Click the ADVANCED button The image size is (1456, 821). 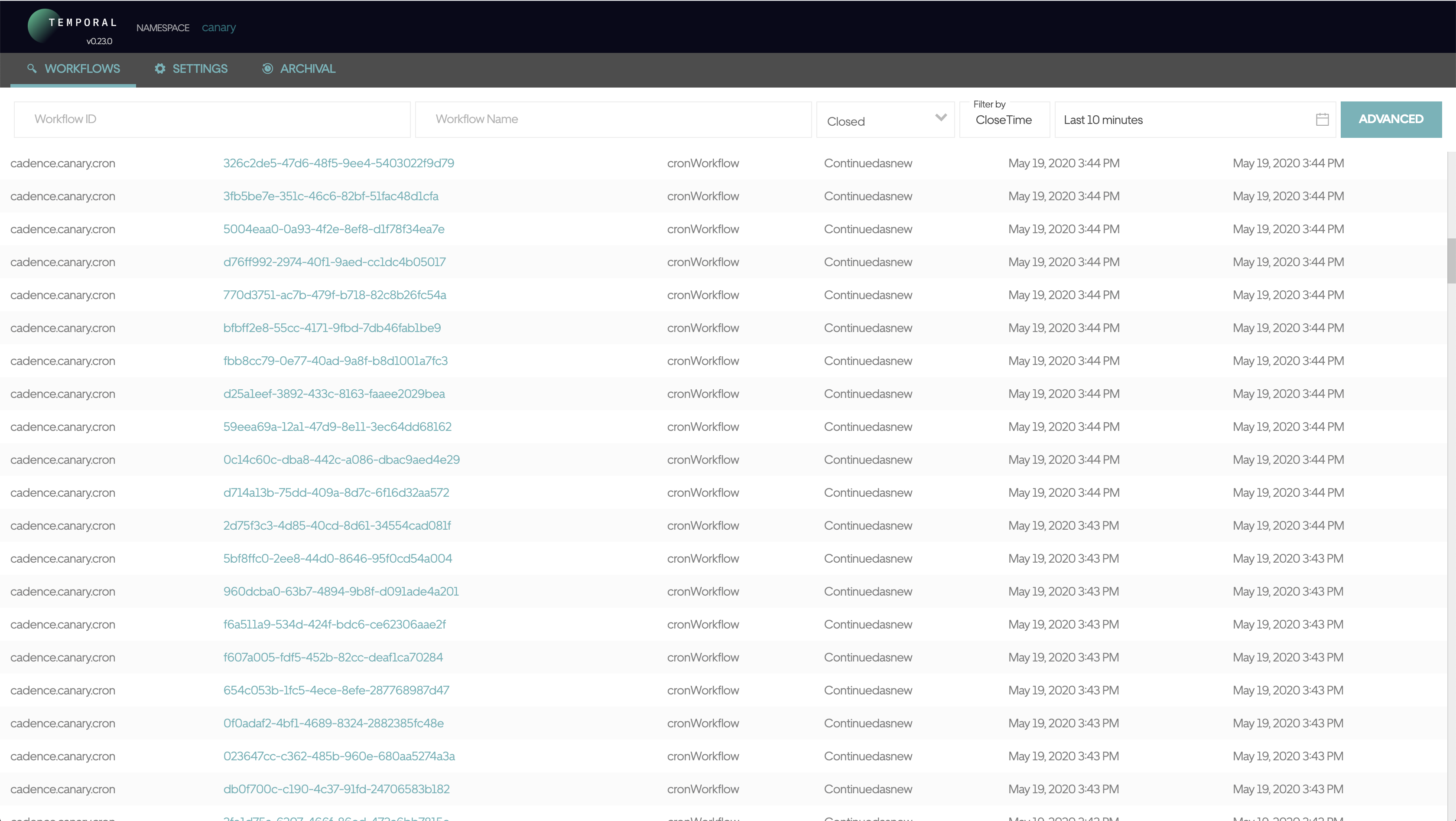point(1391,119)
